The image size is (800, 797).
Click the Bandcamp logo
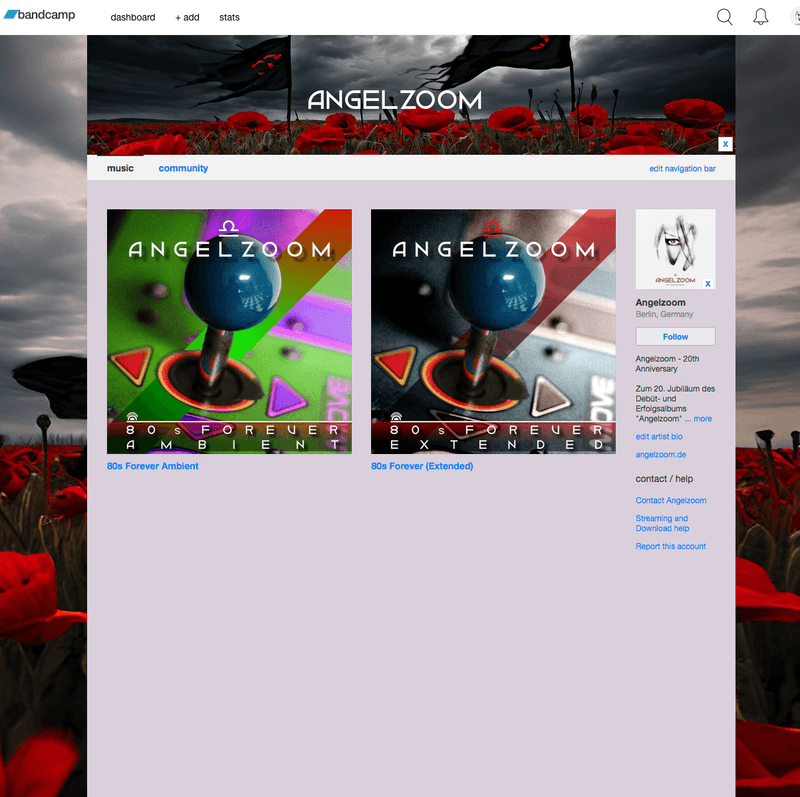39,15
